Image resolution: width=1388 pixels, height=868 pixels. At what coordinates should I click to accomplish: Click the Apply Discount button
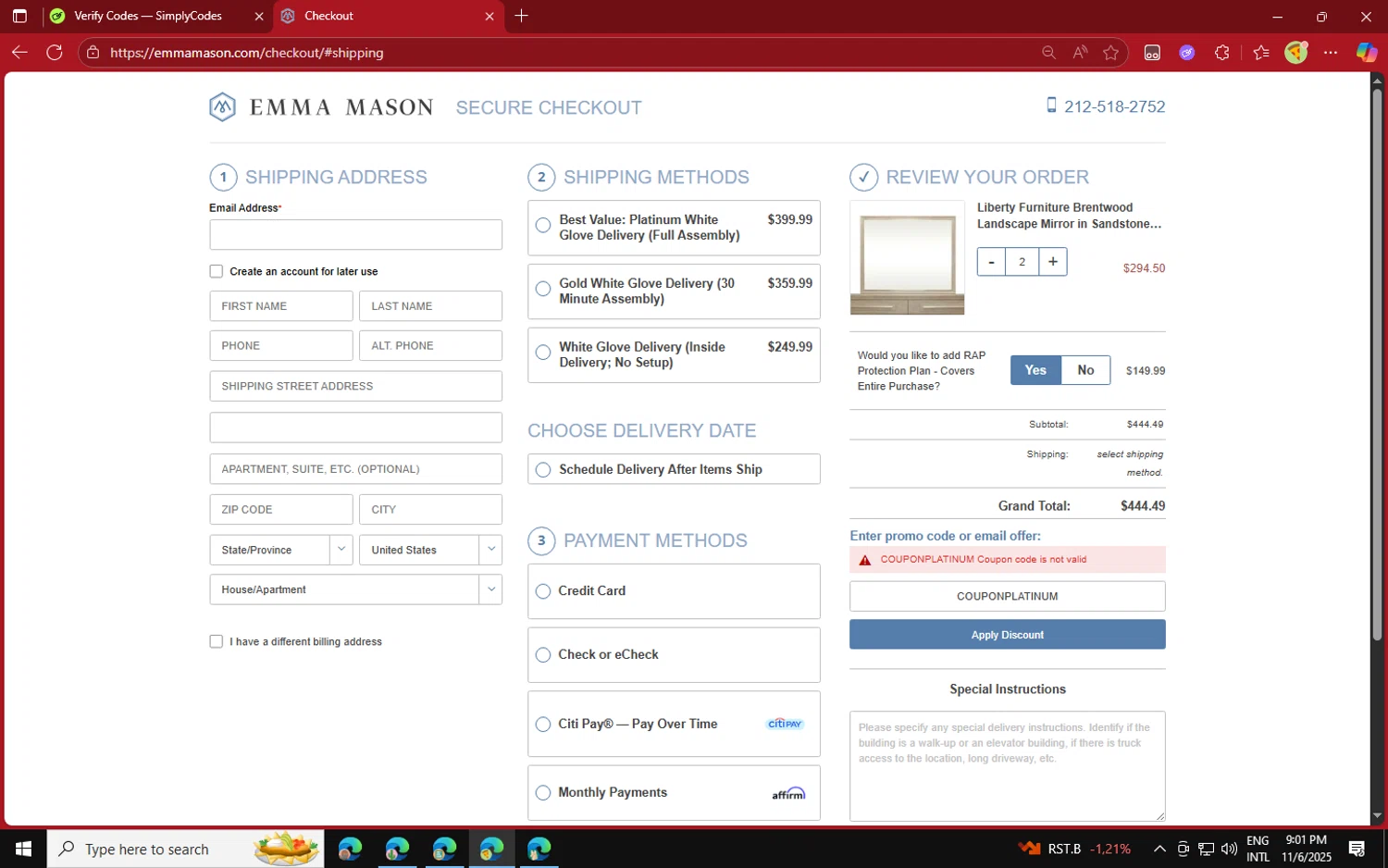click(1007, 635)
